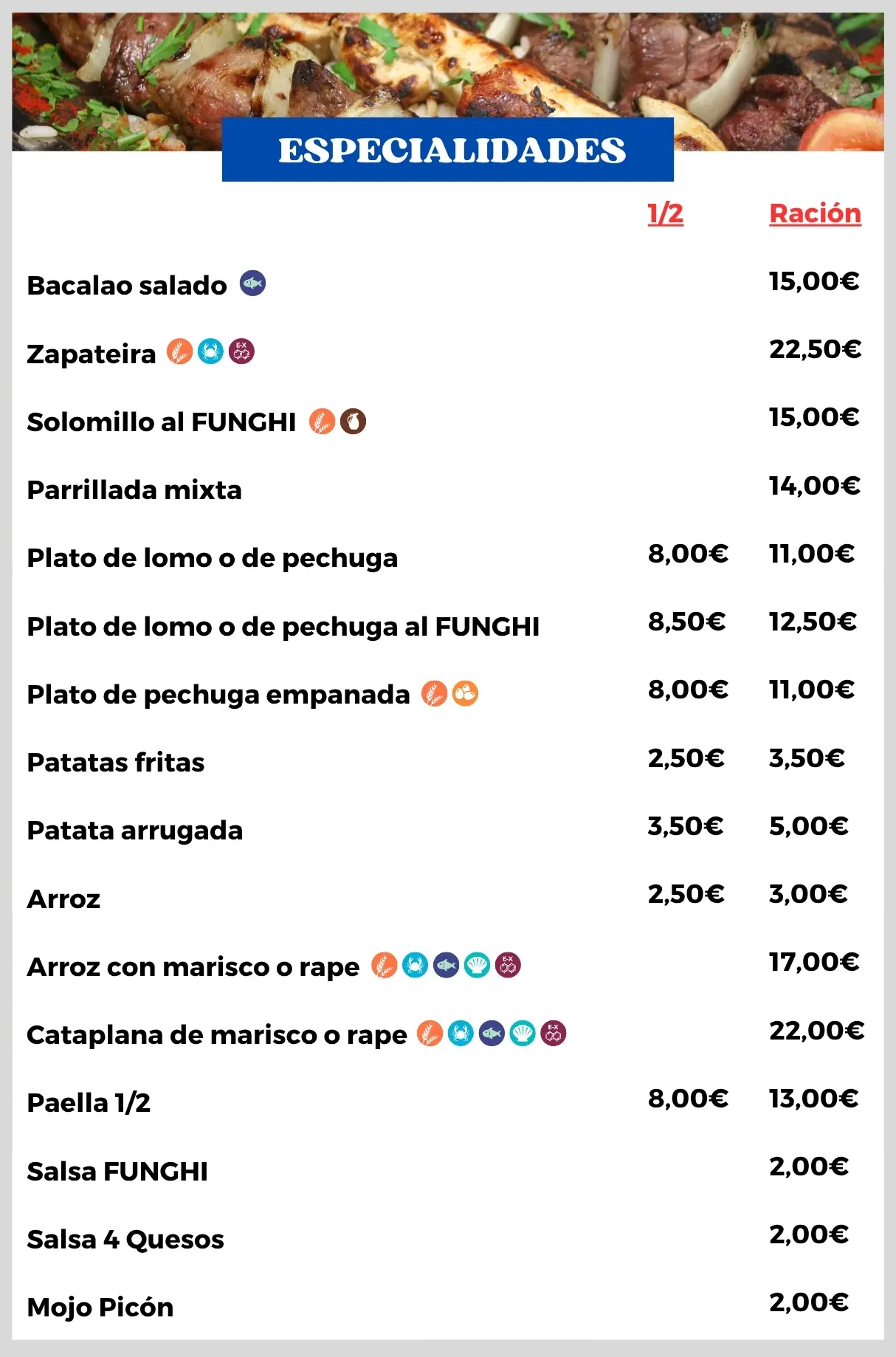This screenshot has height=1357, width=896.
Task: Select the Mojo Picón sauce entry
Action: (x=100, y=1308)
